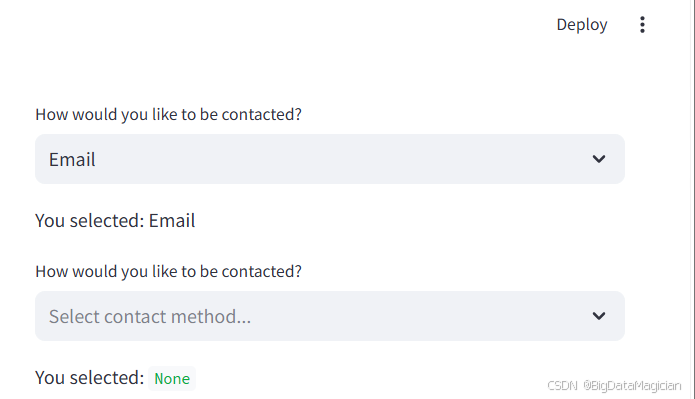Viewport: 695px width, 399px height.
Task: Open the 'Select contact method...' selectbox
Action: coord(330,316)
